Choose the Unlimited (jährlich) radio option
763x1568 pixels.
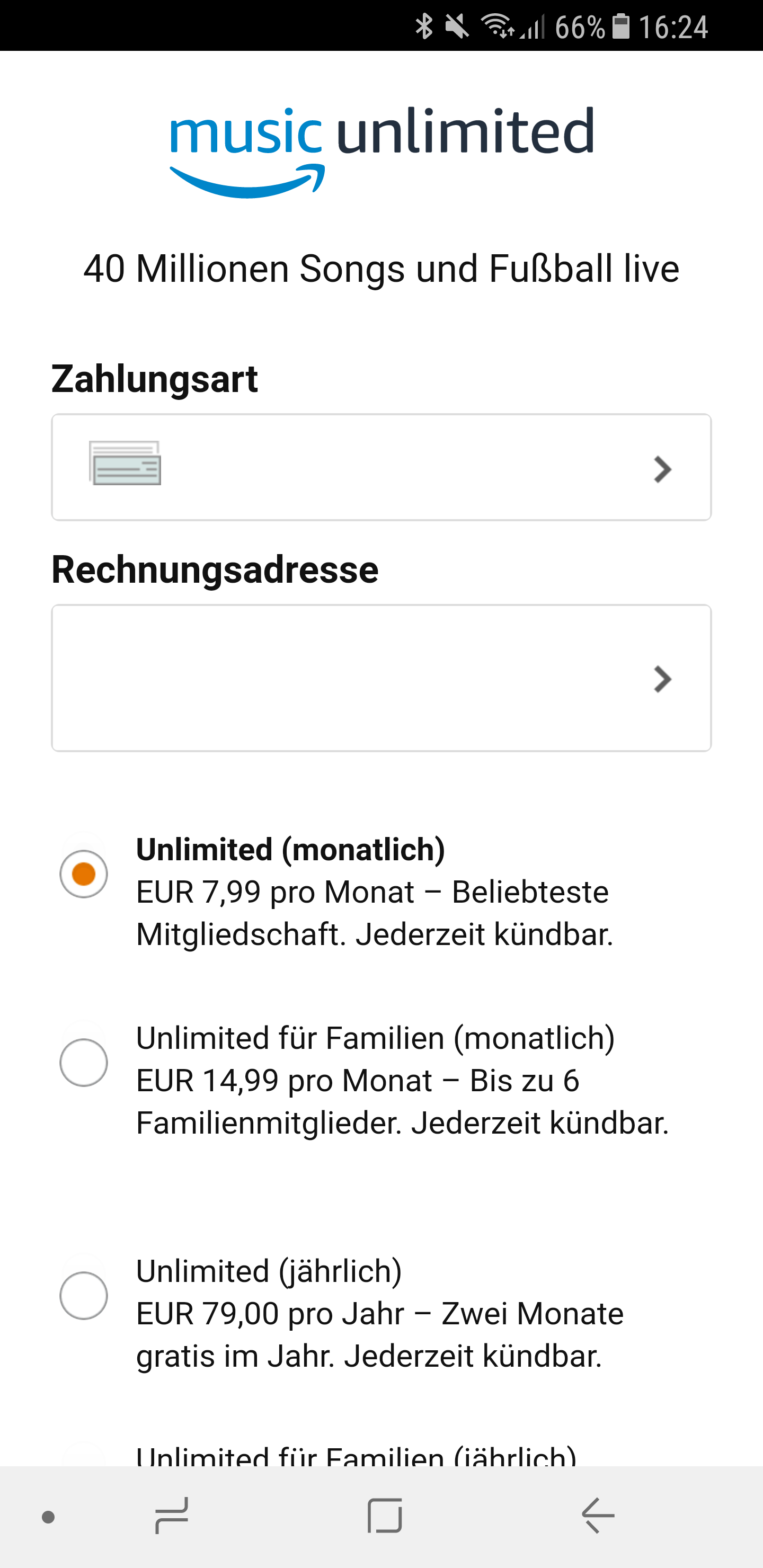click(84, 1295)
